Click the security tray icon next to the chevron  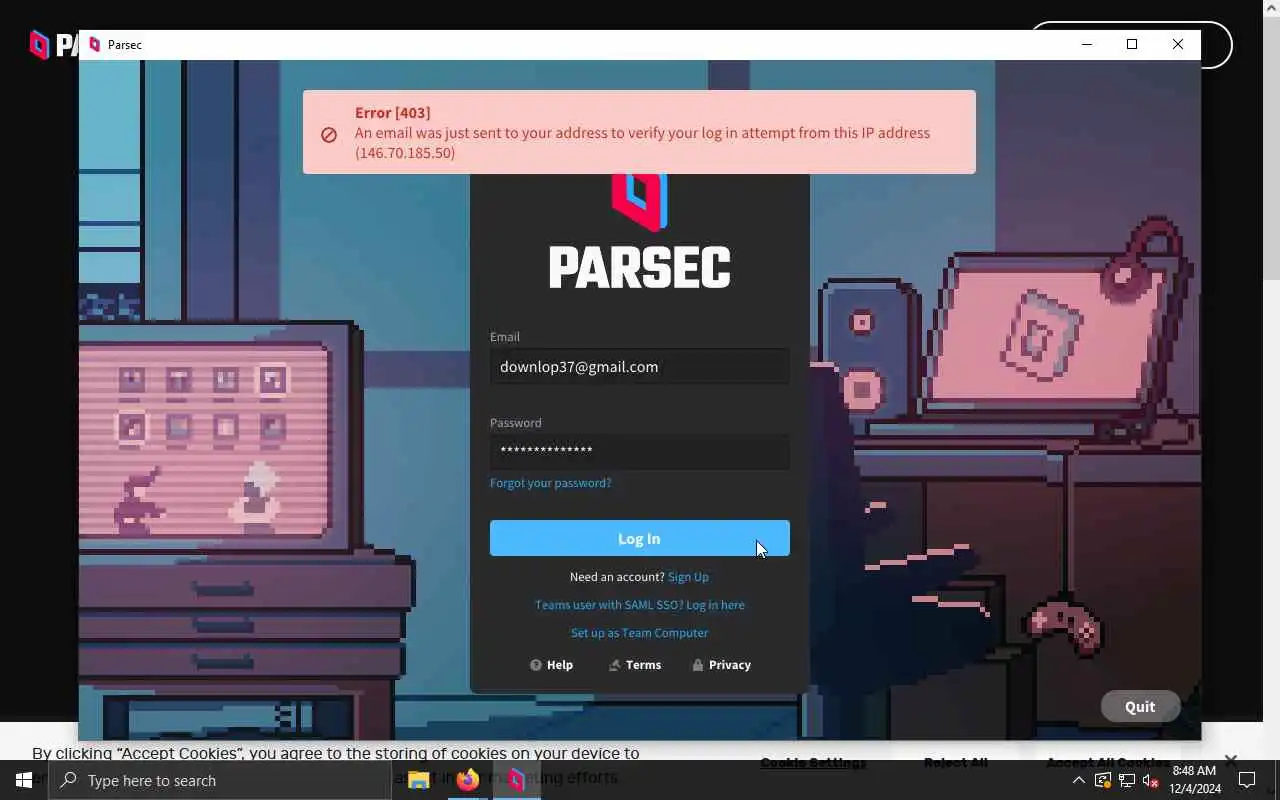pyautogui.click(x=1103, y=781)
